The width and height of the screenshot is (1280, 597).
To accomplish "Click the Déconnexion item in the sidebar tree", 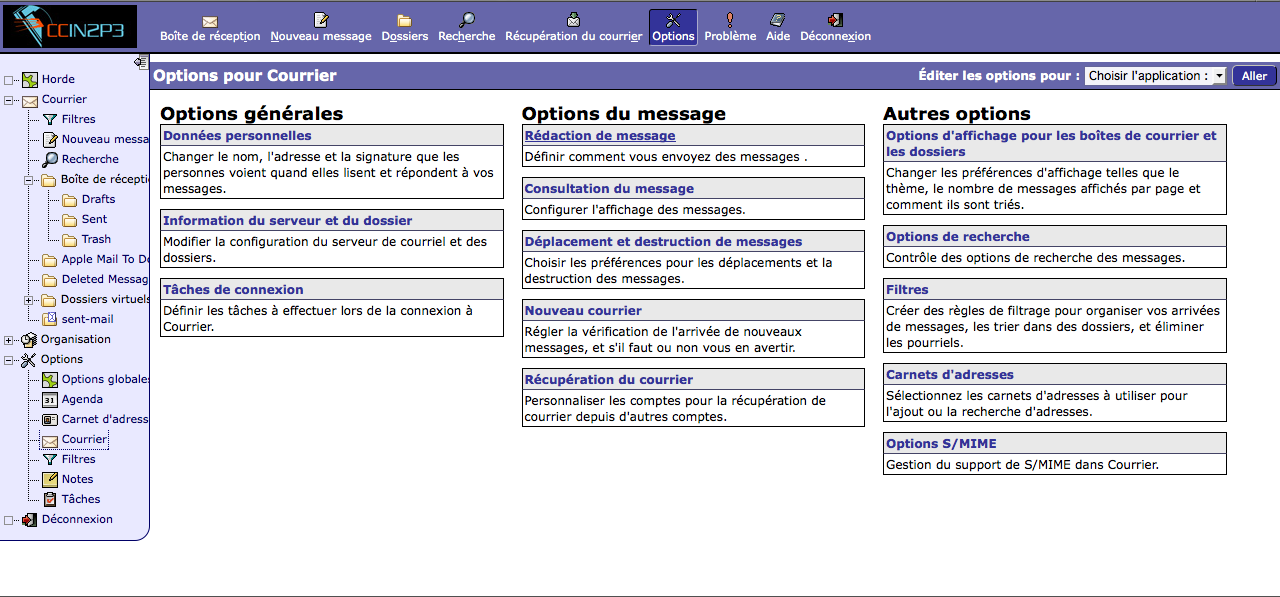I will click(77, 519).
